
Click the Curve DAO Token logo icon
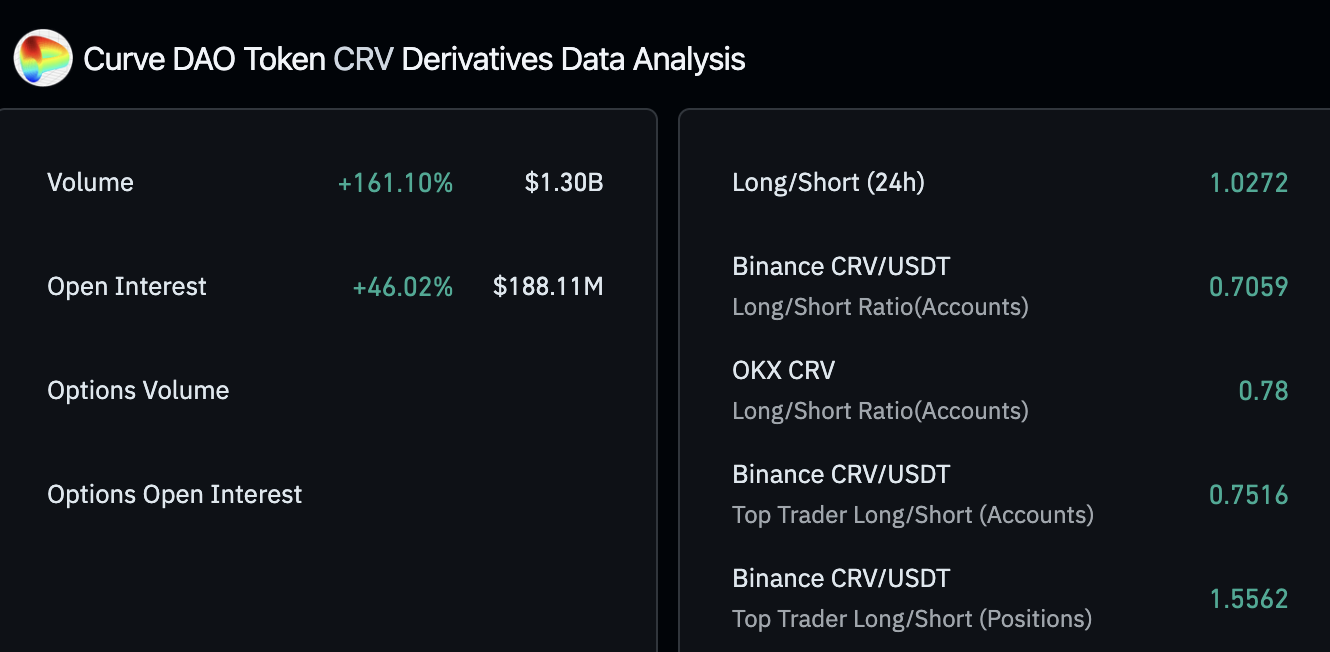tap(43, 58)
